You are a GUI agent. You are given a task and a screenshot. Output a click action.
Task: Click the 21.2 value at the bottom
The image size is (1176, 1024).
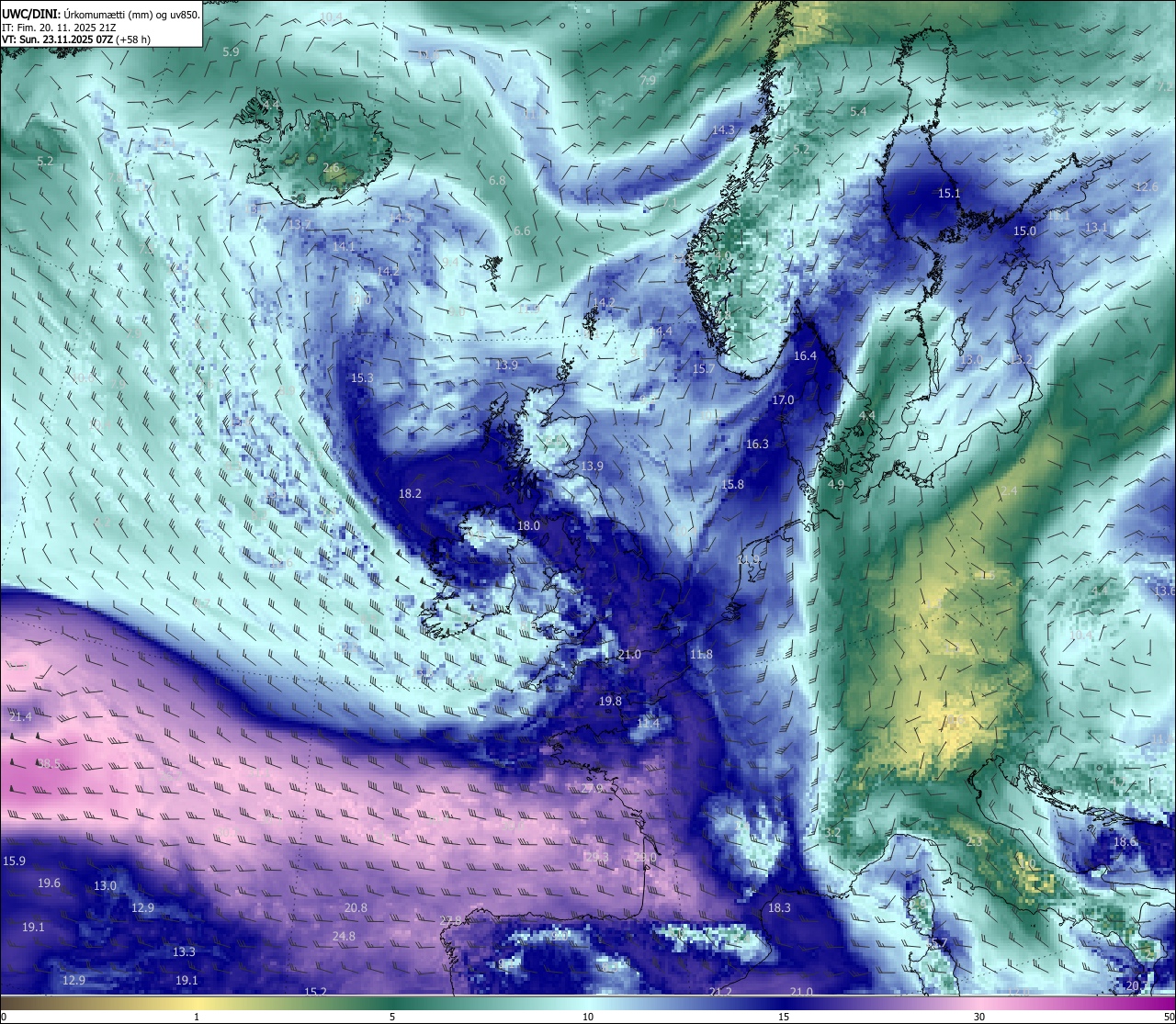click(721, 992)
